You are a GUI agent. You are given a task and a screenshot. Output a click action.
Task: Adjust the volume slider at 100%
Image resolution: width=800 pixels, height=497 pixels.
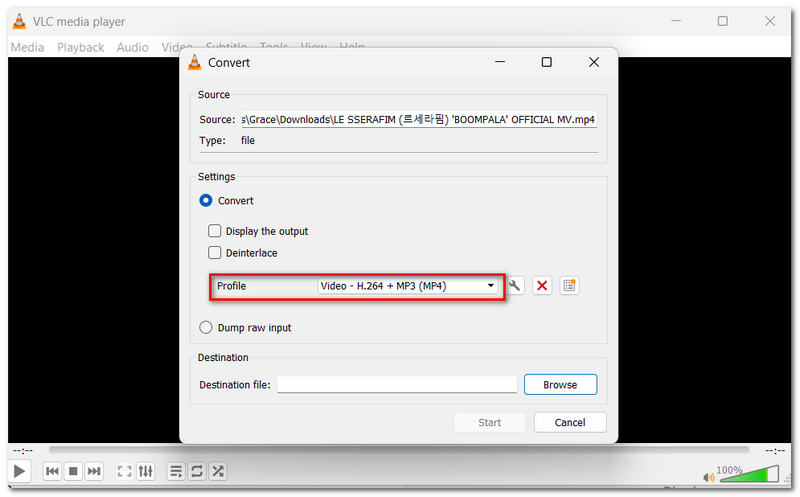click(x=749, y=475)
